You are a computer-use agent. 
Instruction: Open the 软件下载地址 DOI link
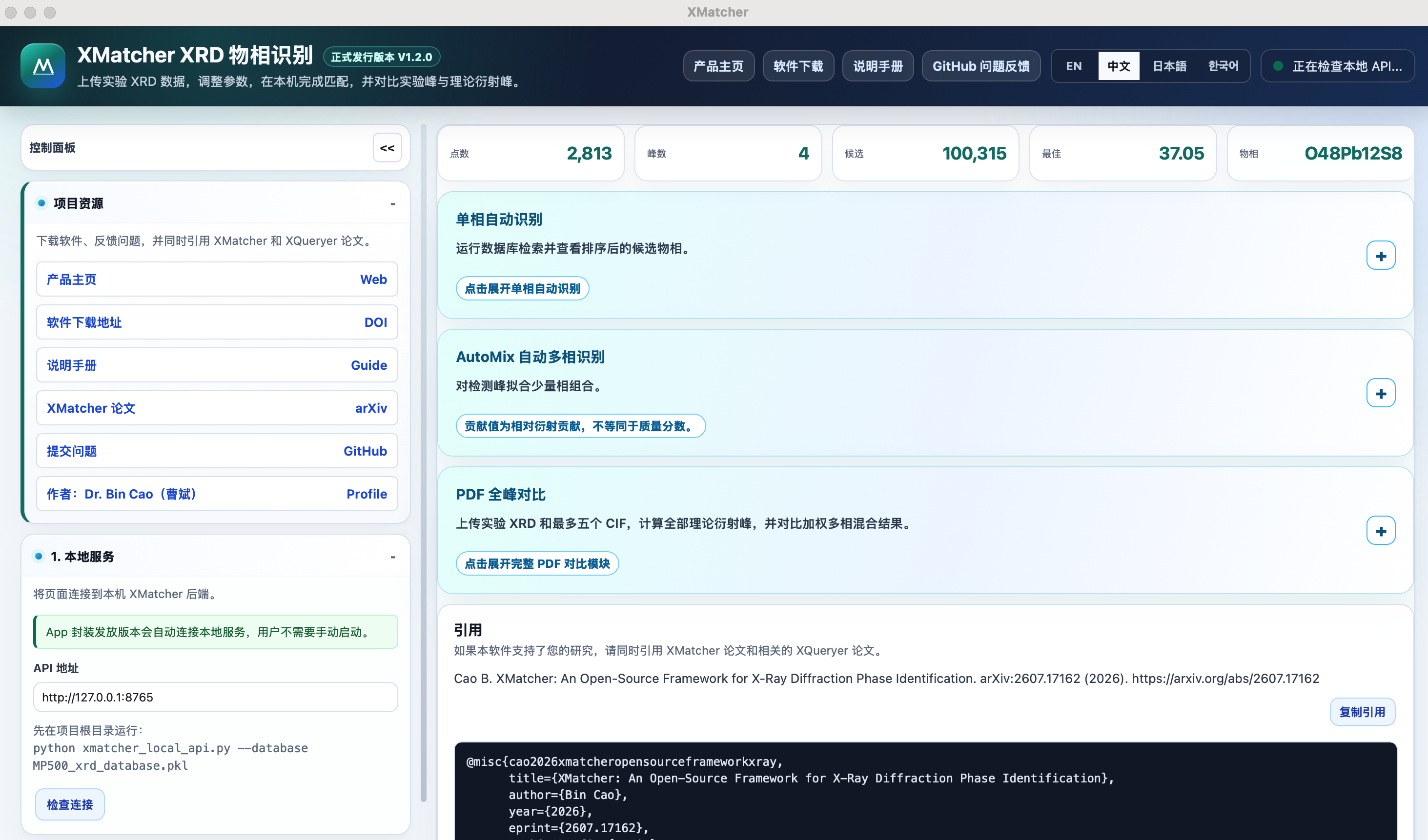pyautogui.click(x=217, y=322)
